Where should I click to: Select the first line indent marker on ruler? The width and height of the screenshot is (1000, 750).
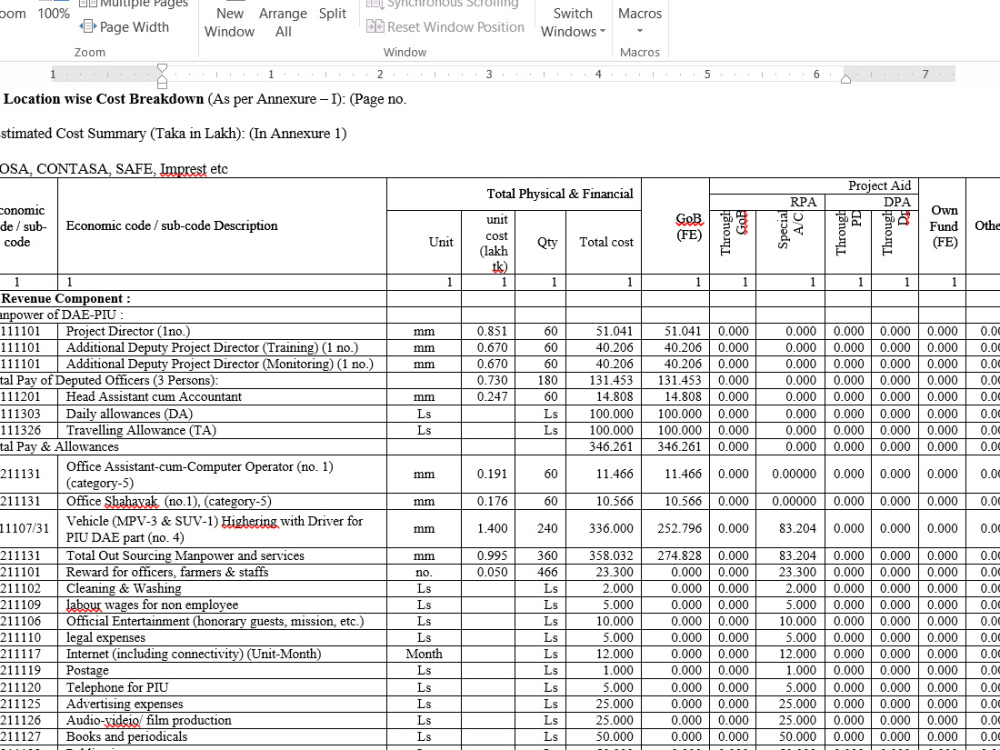[162, 68]
